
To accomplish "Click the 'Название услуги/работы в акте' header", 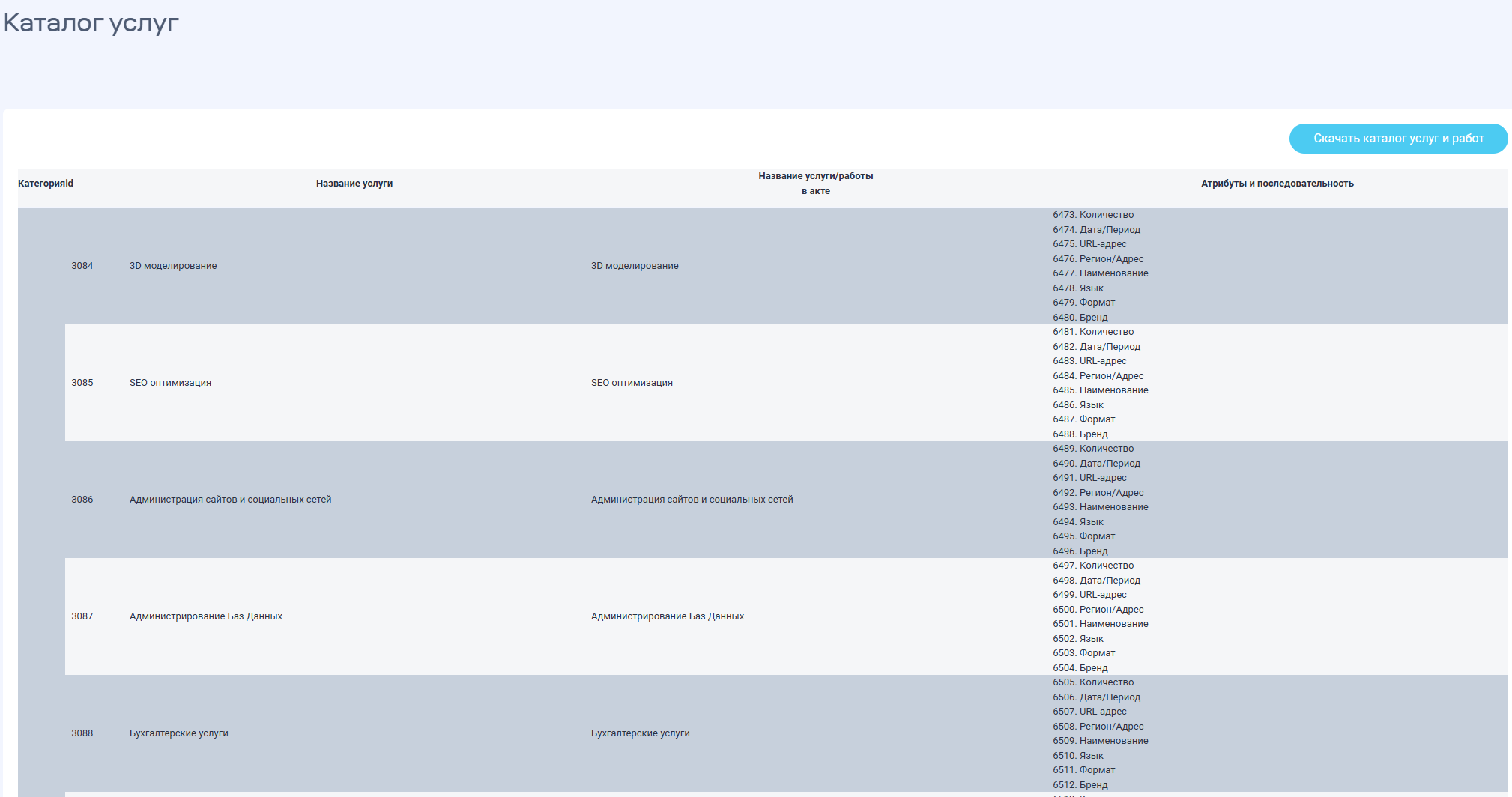I will click(815, 184).
